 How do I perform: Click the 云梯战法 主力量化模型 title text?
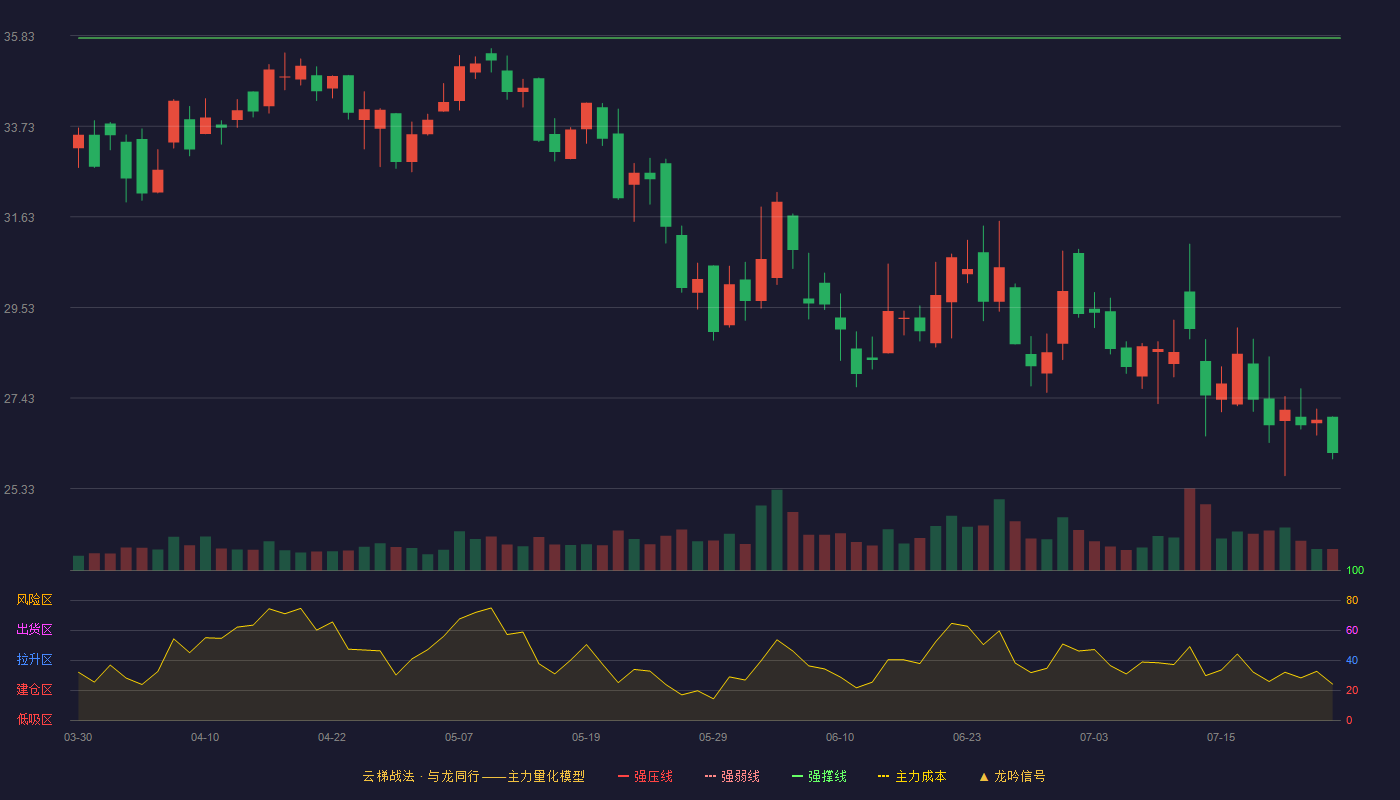[x=473, y=776]
